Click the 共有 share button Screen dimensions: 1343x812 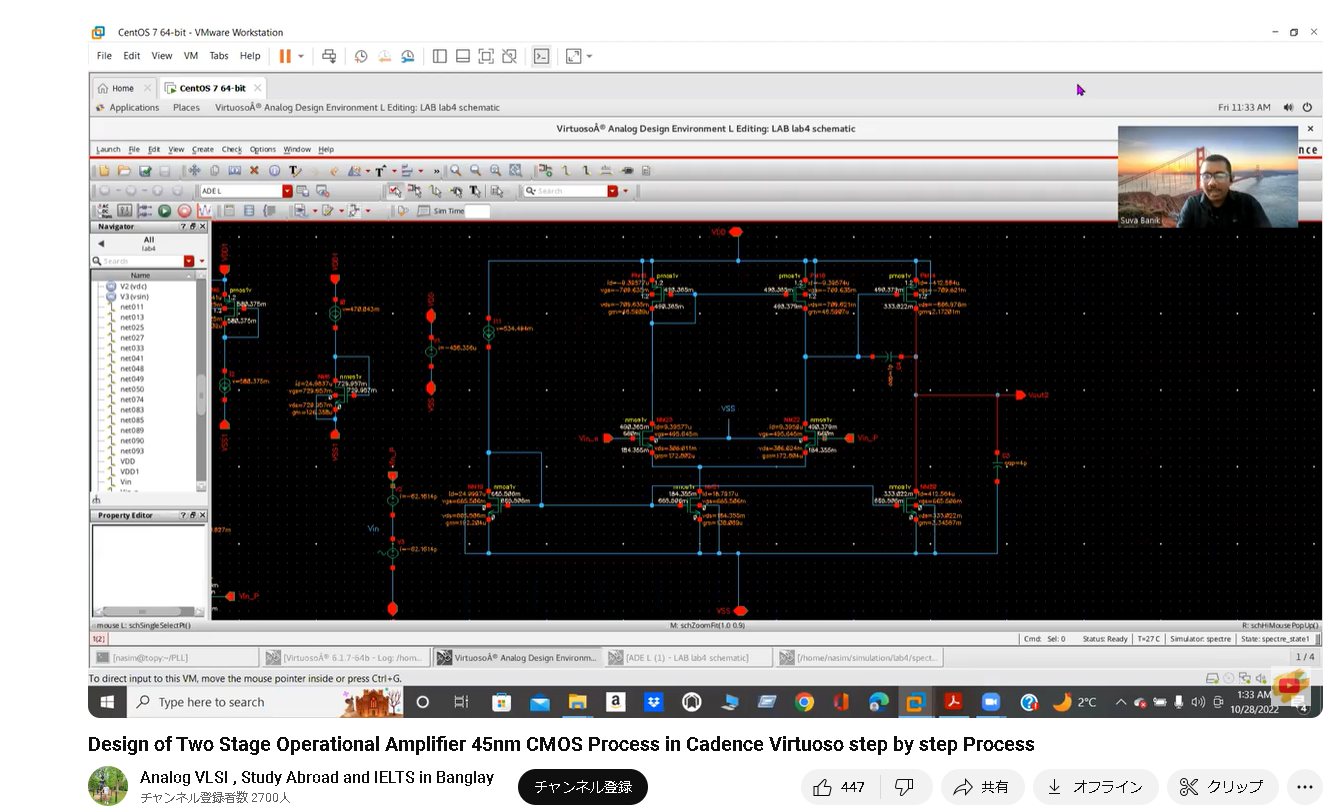(981, 787)
